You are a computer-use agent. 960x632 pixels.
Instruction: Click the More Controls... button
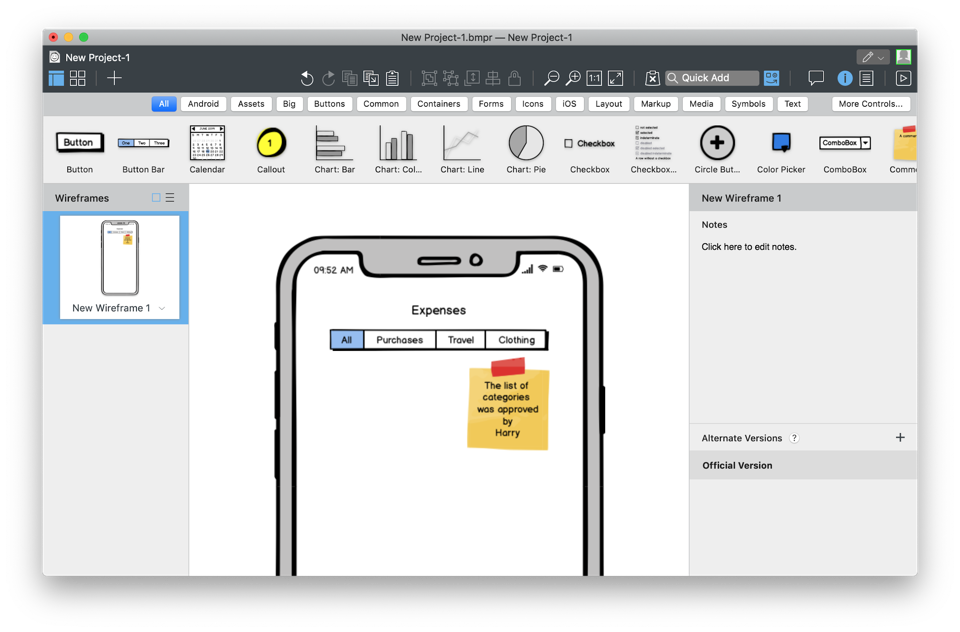[870, 104]
